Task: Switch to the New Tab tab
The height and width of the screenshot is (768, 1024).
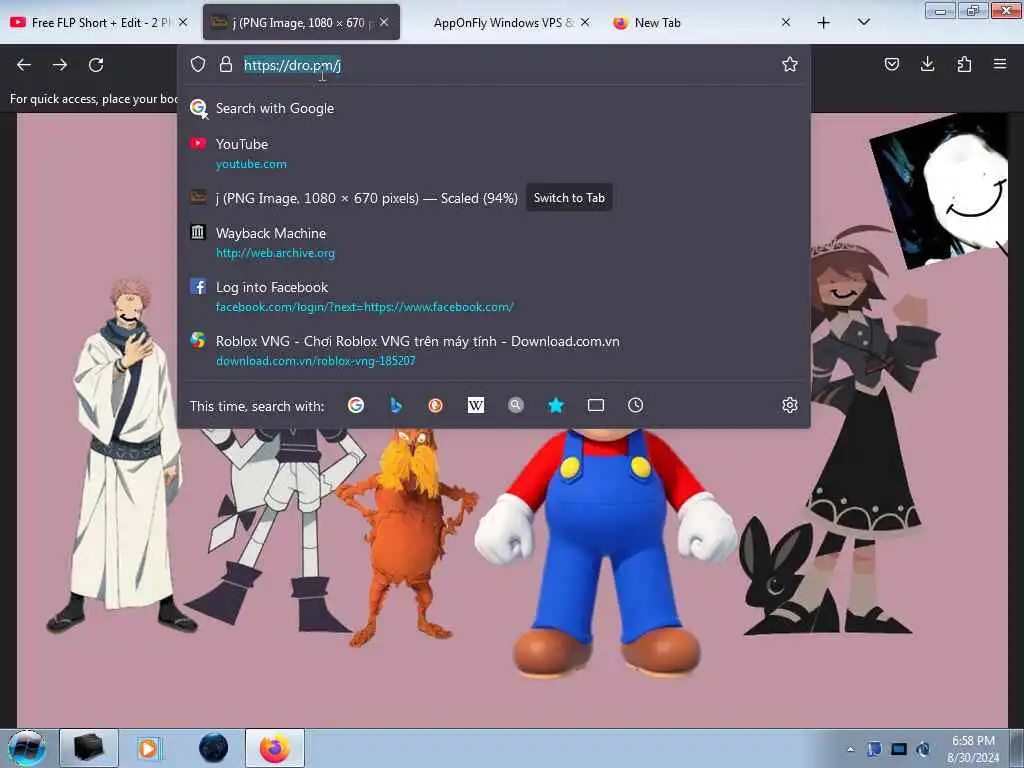Action: tap(702, 22)
